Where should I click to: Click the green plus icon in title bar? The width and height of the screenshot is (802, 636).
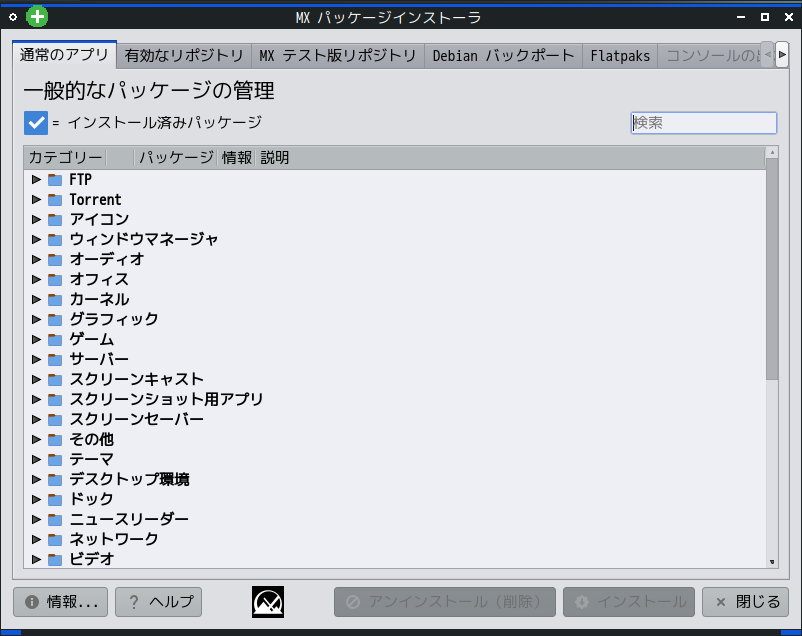pos(37,16)
